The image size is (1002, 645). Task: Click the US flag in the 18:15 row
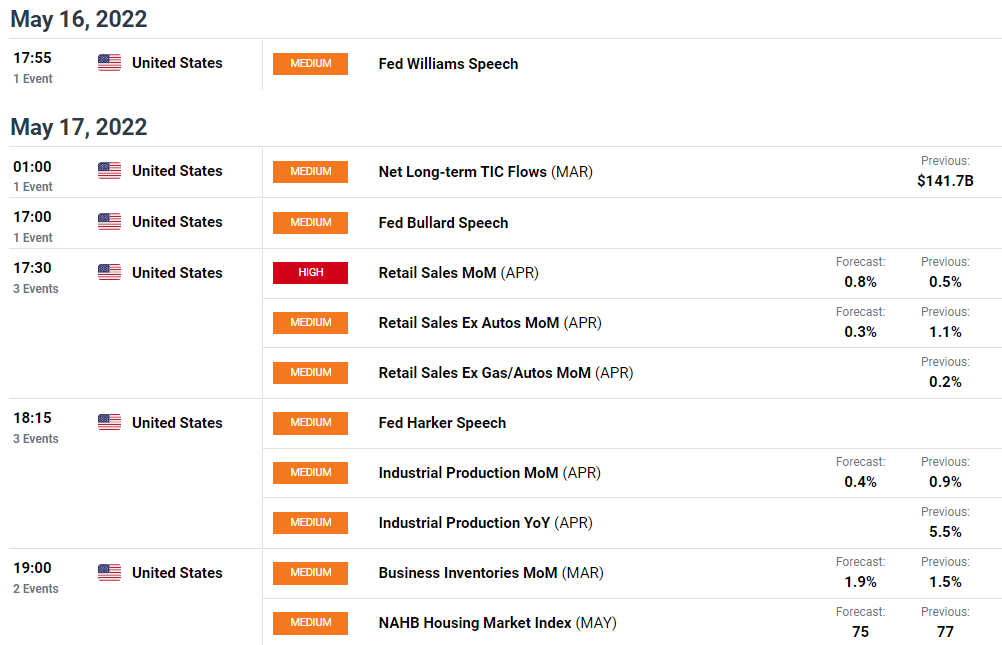pyautogui.click(x=109, y=423)
